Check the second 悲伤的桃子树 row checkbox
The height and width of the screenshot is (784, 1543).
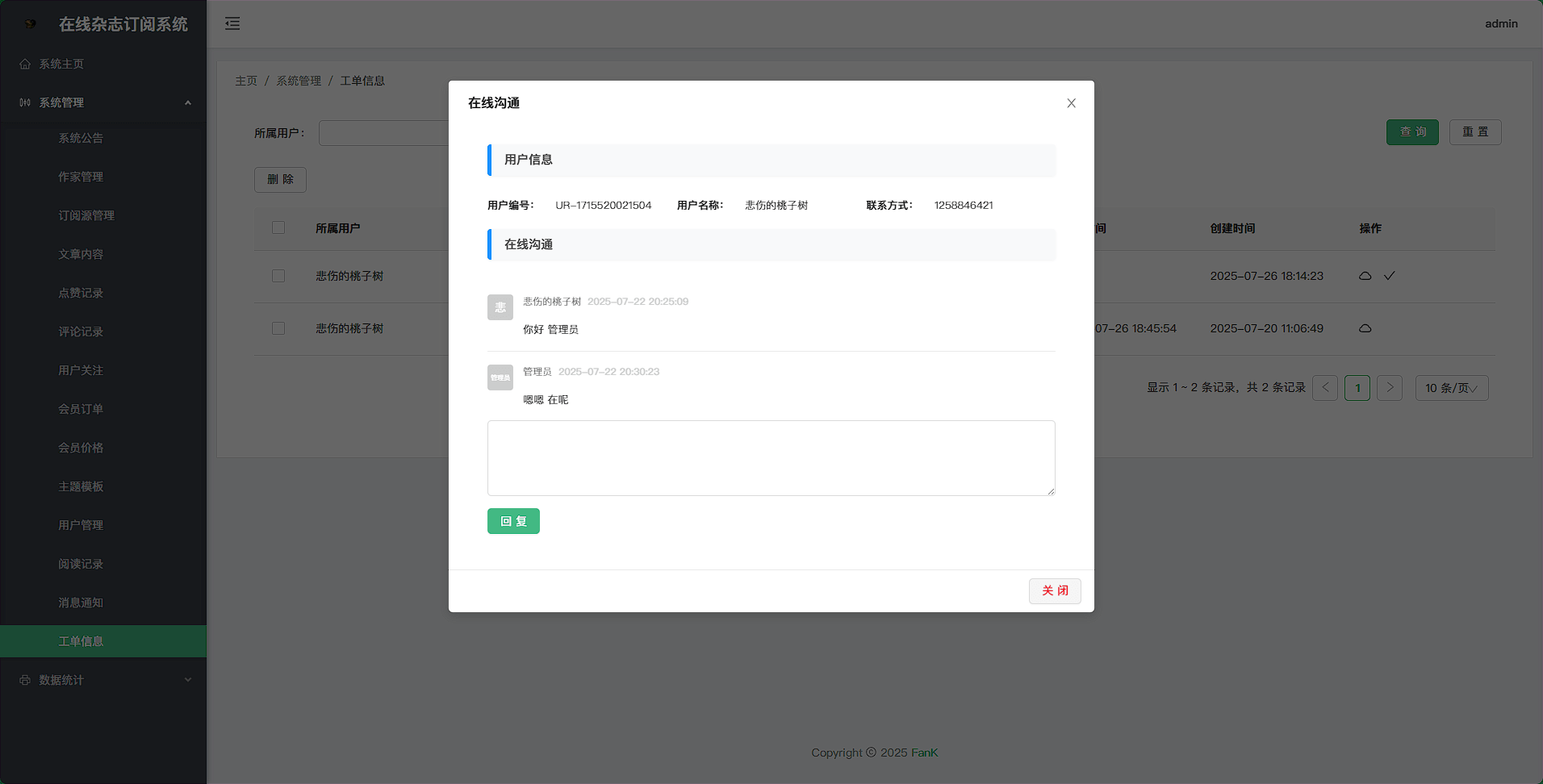278,328
